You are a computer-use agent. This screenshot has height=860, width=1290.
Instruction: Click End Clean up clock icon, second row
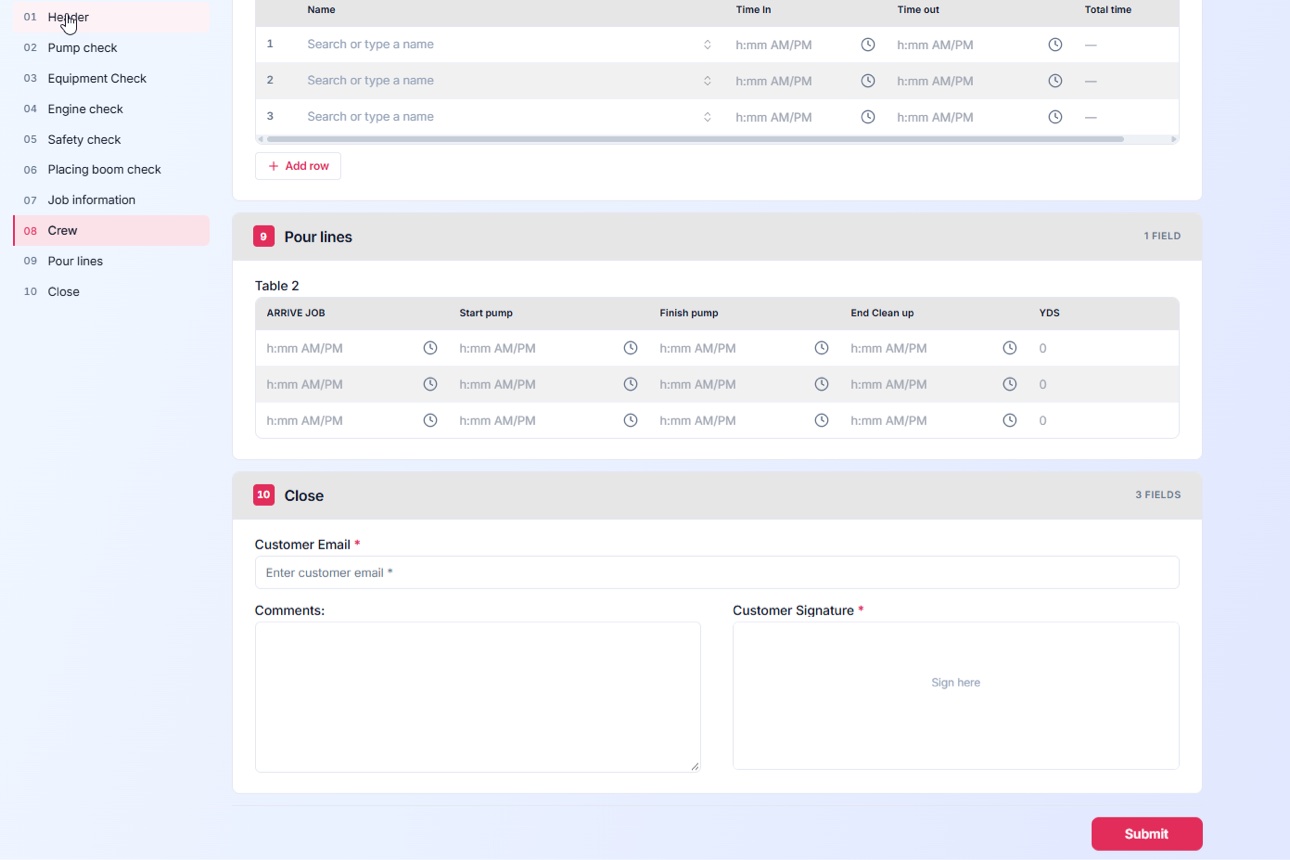point(1010,384)
